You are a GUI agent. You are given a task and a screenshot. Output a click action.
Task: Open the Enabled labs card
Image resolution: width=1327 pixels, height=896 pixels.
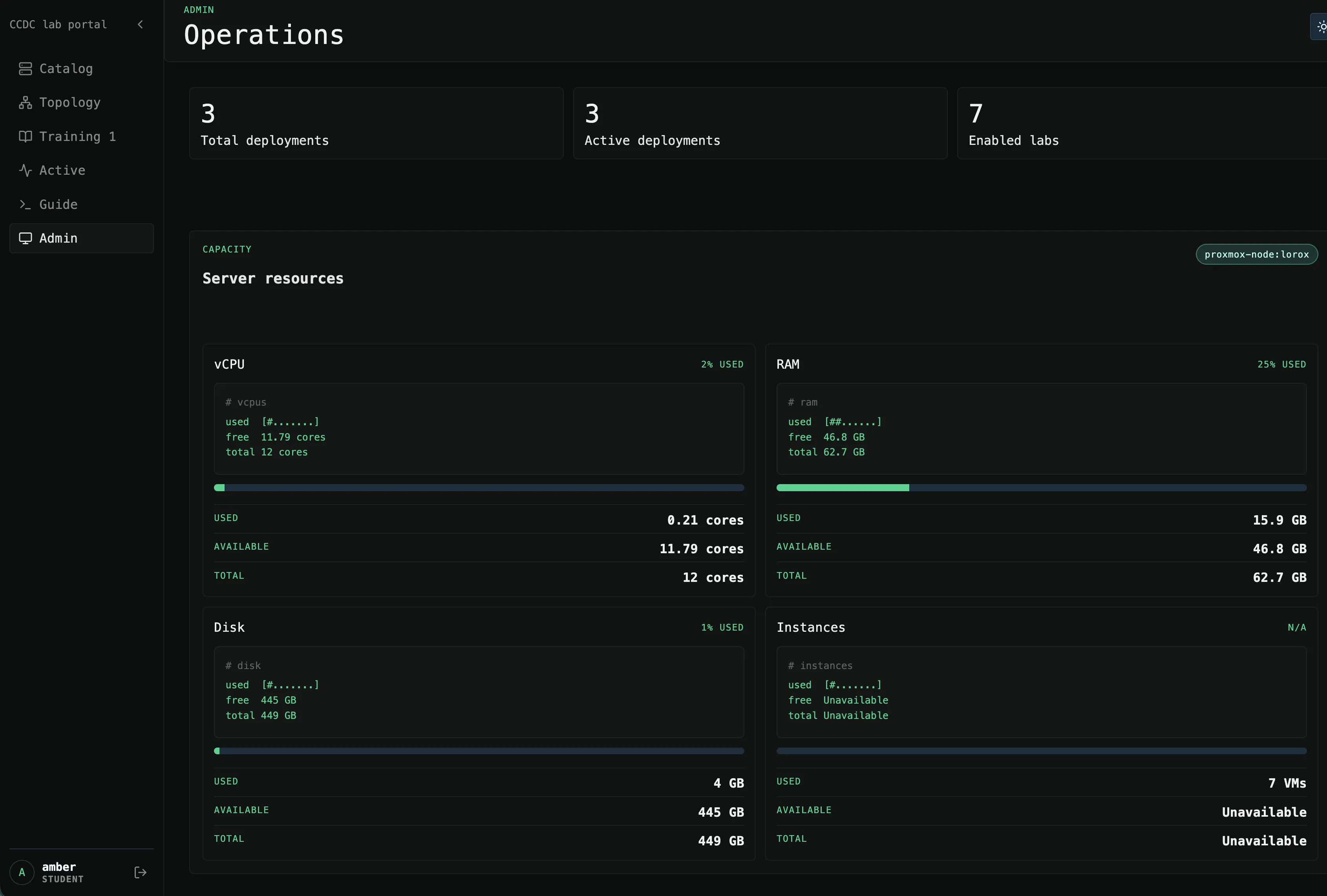[x=1142, y=123]
